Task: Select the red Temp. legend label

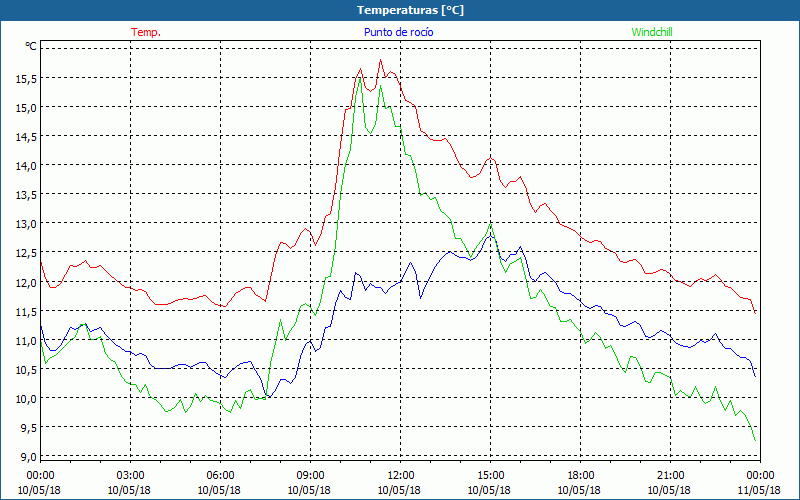Action: [146, 32]
